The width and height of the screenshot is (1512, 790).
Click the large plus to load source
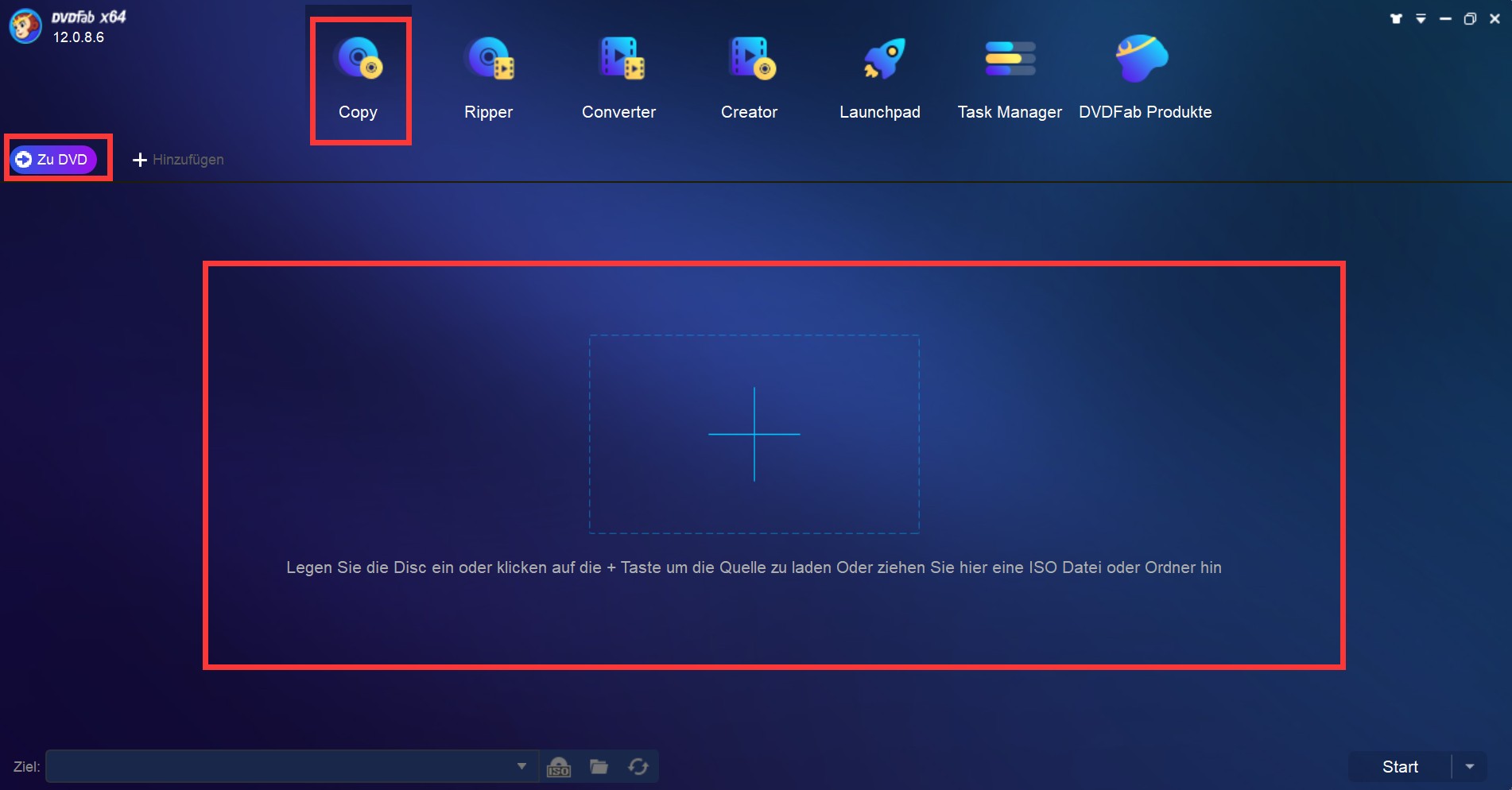point(754,434)
